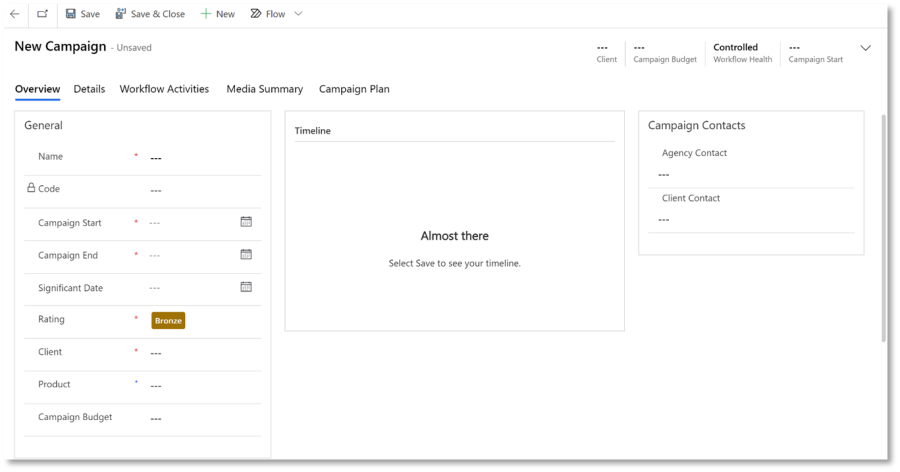Click the Flow command

267,14
